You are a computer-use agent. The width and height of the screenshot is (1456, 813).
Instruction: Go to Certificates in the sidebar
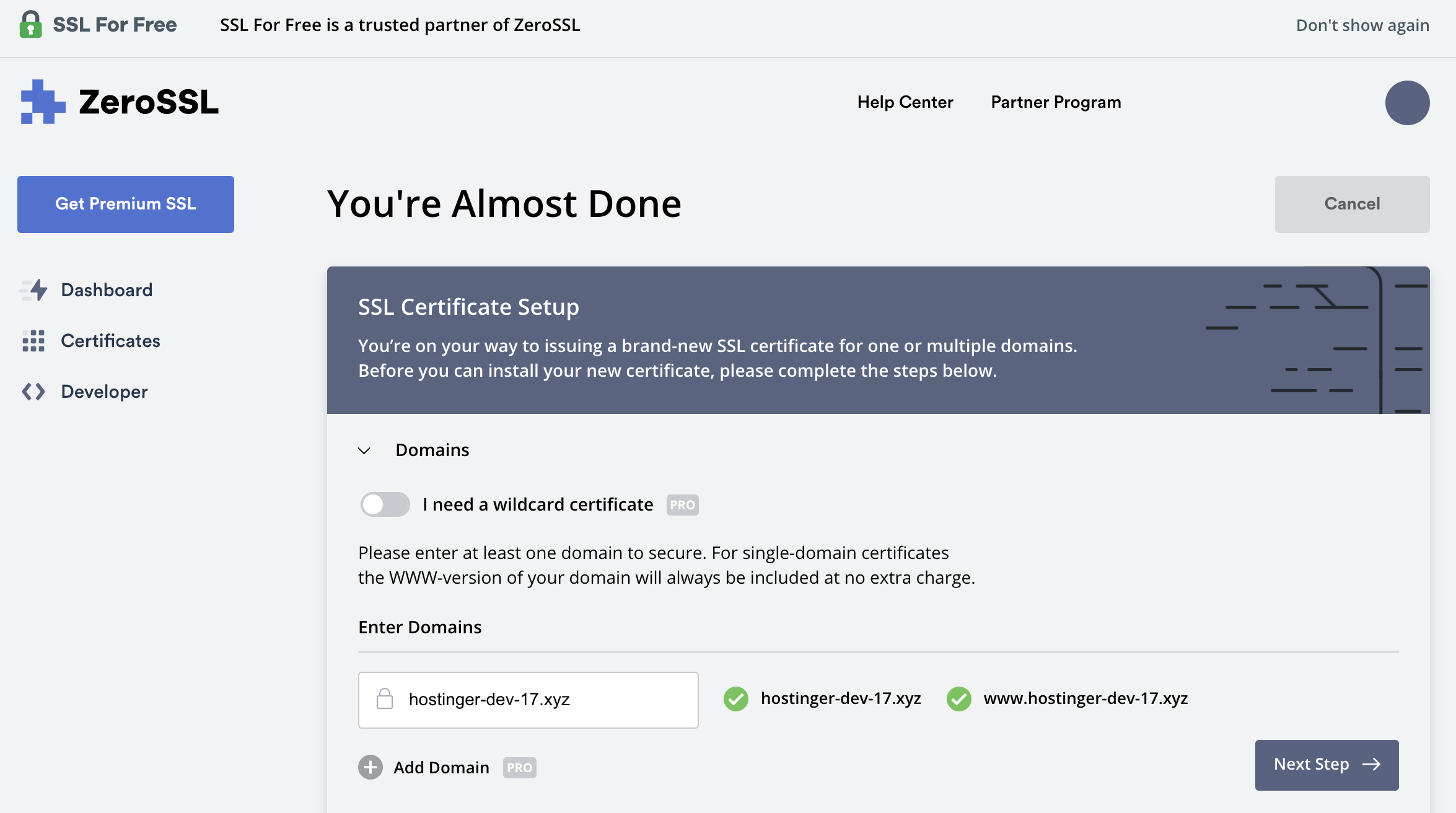point(110,341)
